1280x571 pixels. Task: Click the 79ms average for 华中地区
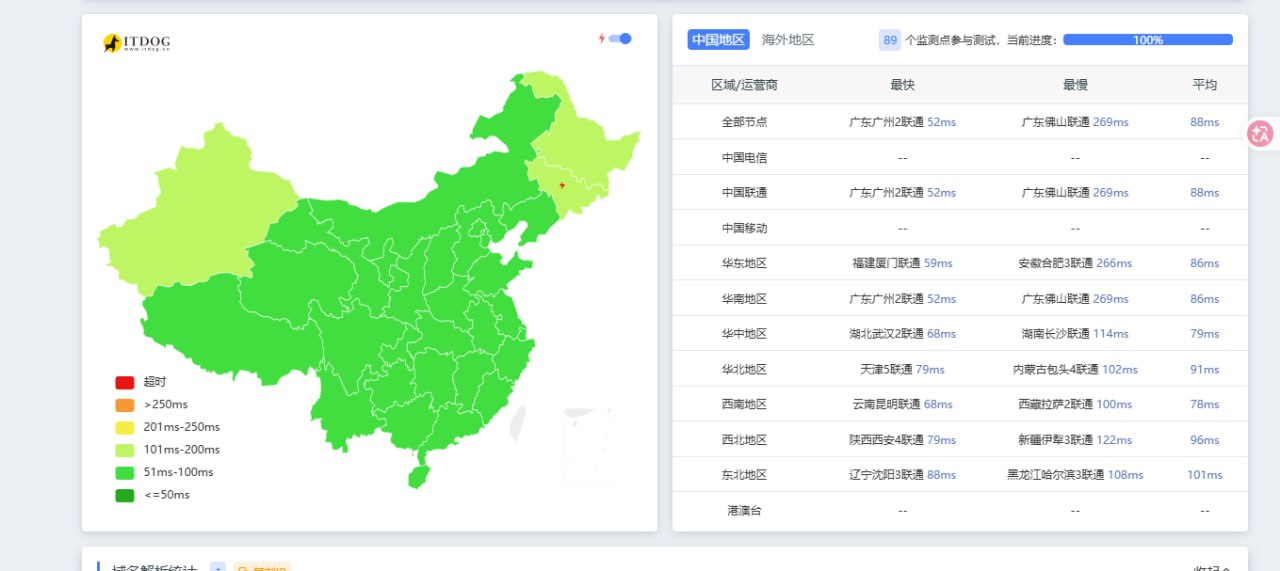pos(1205,334)
